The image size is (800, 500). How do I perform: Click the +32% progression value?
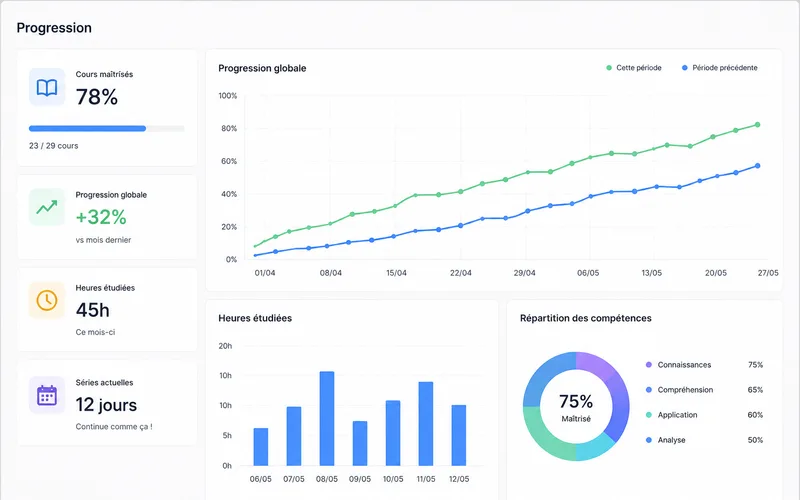pyautogui.click(x=101, y=217)
